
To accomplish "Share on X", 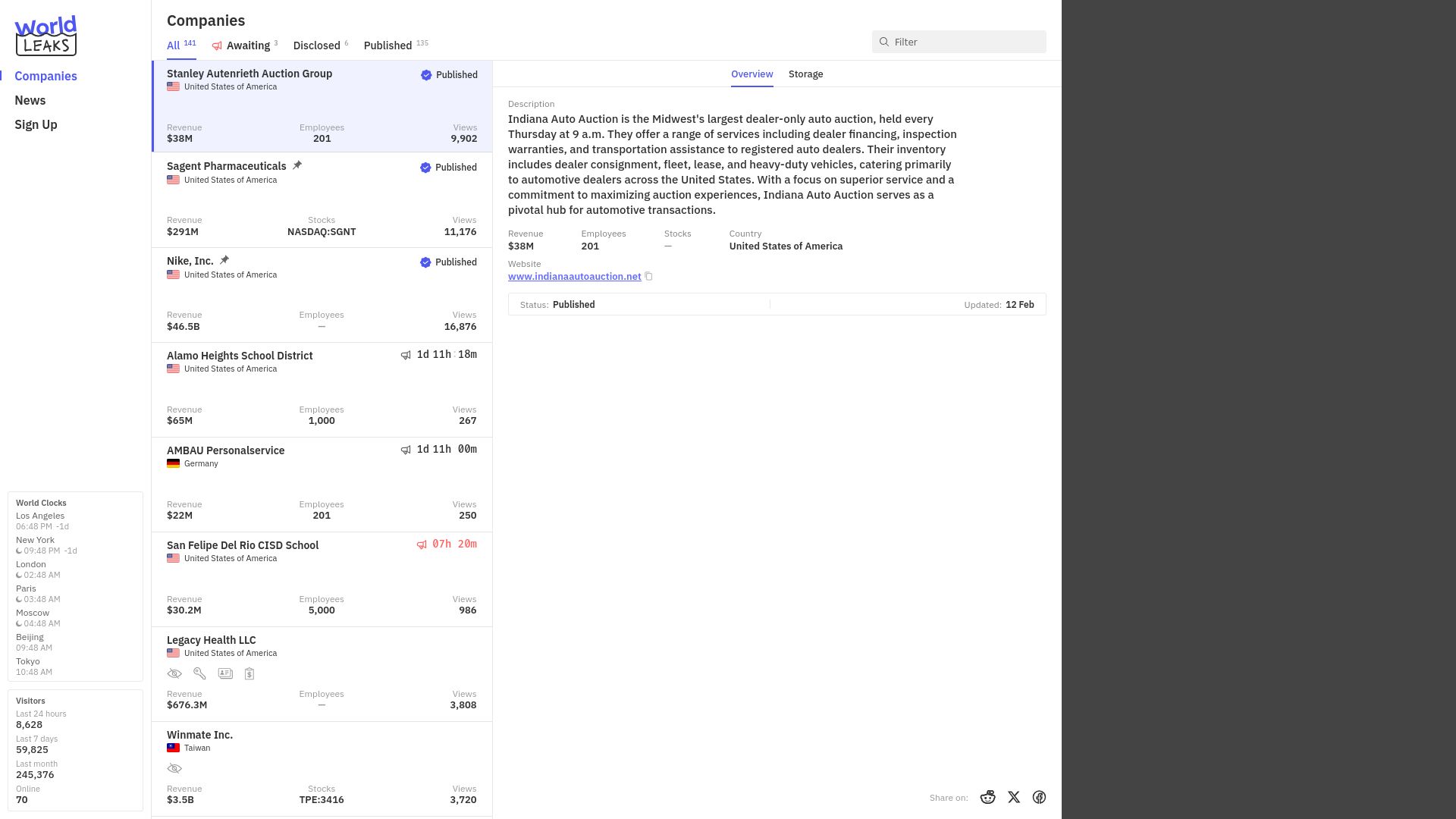I will [x=1014, y=797].
